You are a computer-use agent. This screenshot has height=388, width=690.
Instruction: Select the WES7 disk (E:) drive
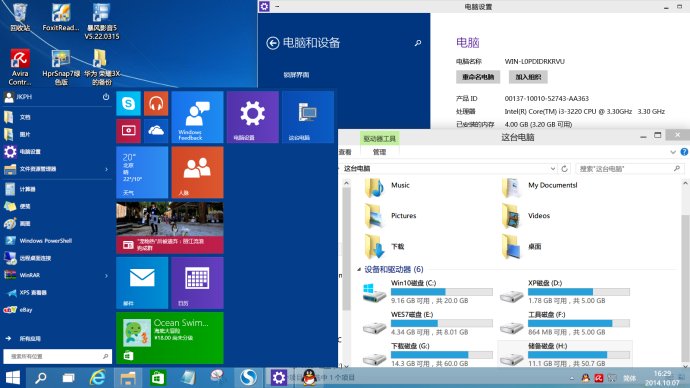(x=428, y=323)
